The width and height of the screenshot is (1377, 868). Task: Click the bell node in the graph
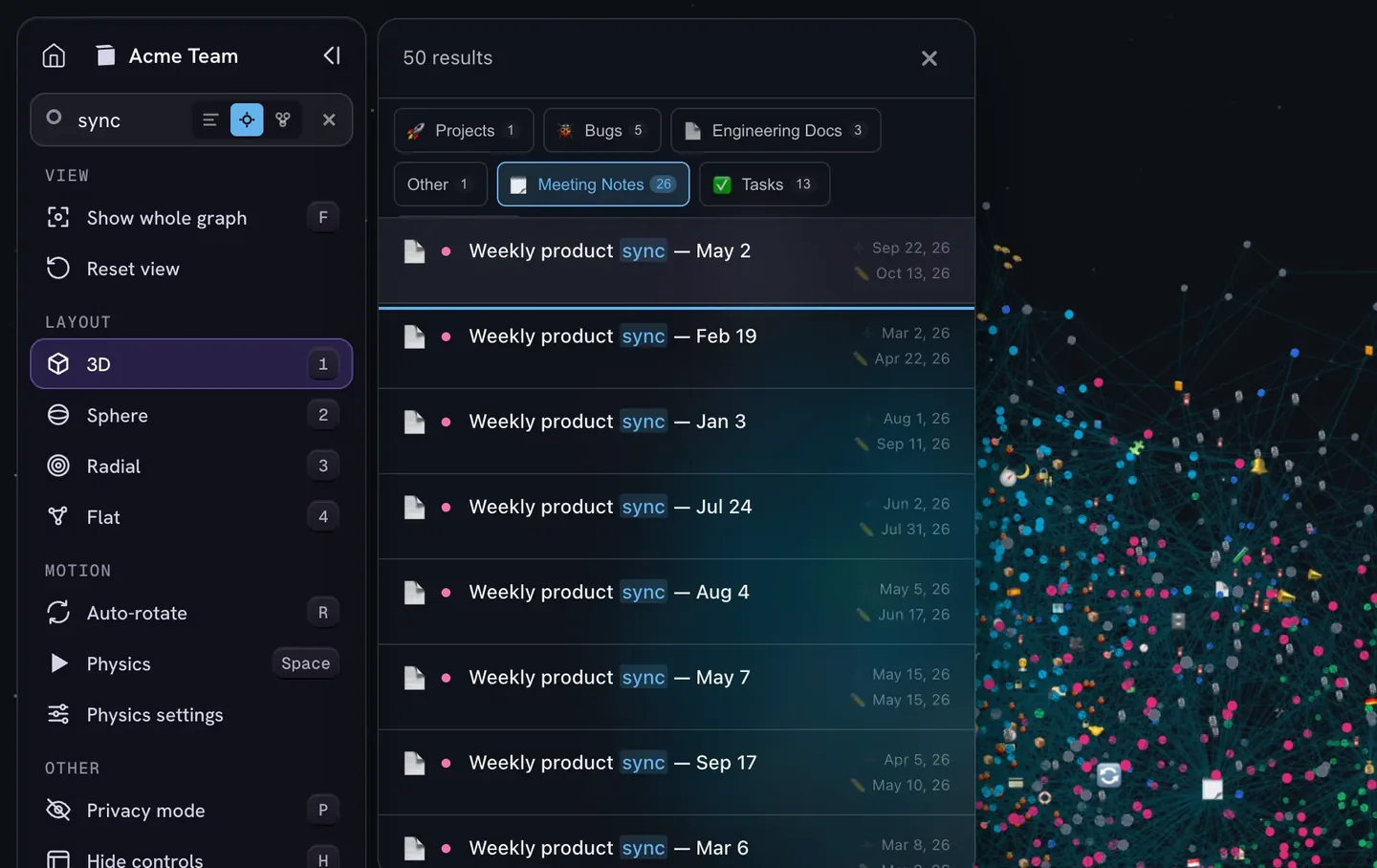coord(1259,466)
